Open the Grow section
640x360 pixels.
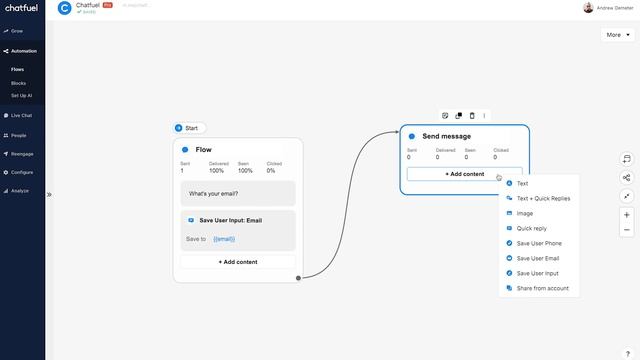(x=17, y=31)
